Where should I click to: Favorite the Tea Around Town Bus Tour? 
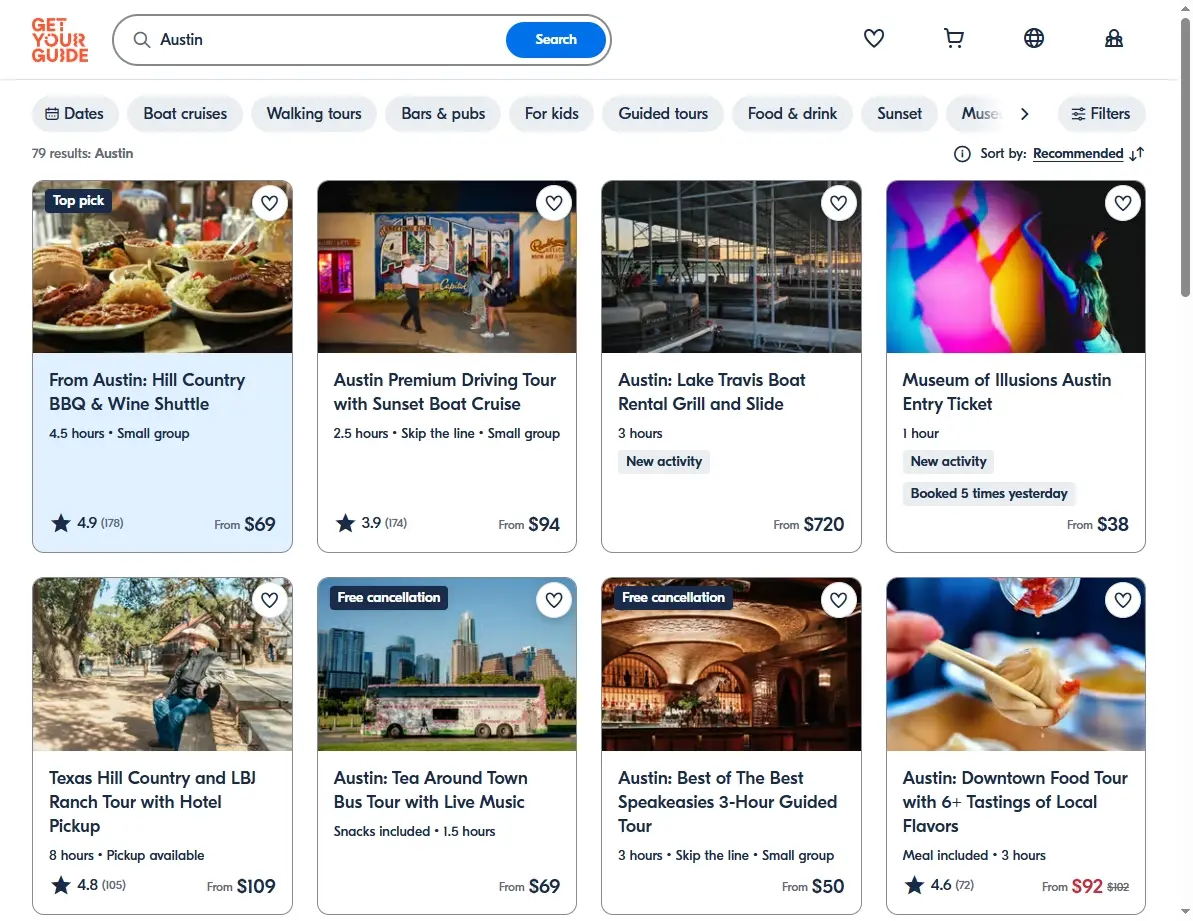click(554, 600)
